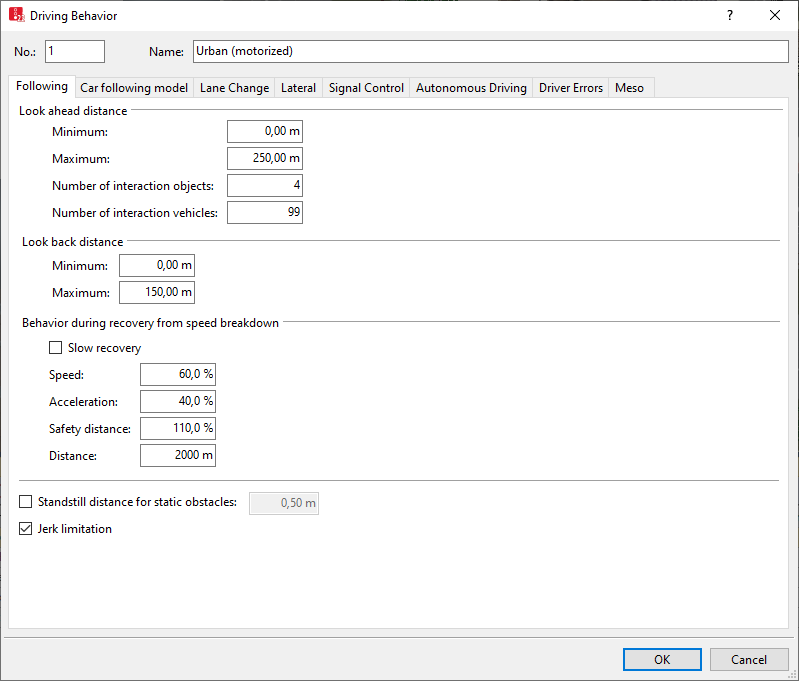Click the help question mark button

730,15
